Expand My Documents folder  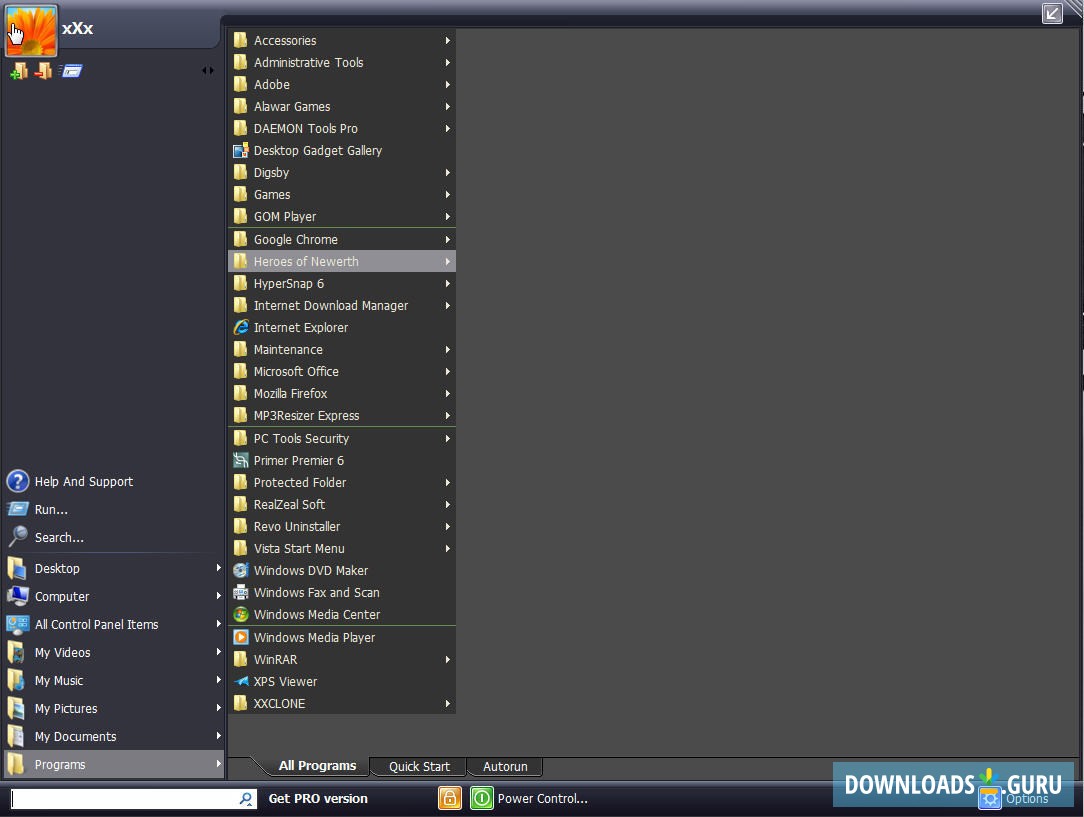click(x=113, y=736)
